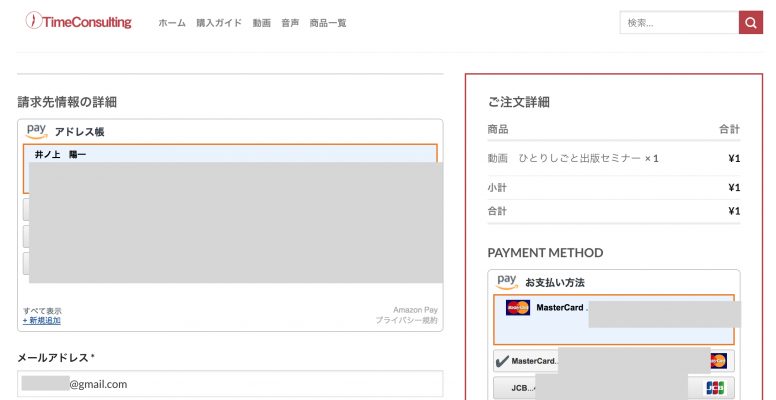Image resolution: width=776 pixels, height=400 pixels.
Task: Click the TimeConsulting logo
Action: point(79,21)
